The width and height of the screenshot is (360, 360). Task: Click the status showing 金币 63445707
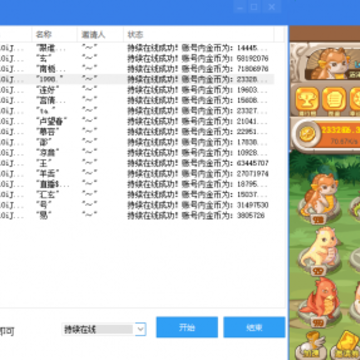[x=198, y=163]
